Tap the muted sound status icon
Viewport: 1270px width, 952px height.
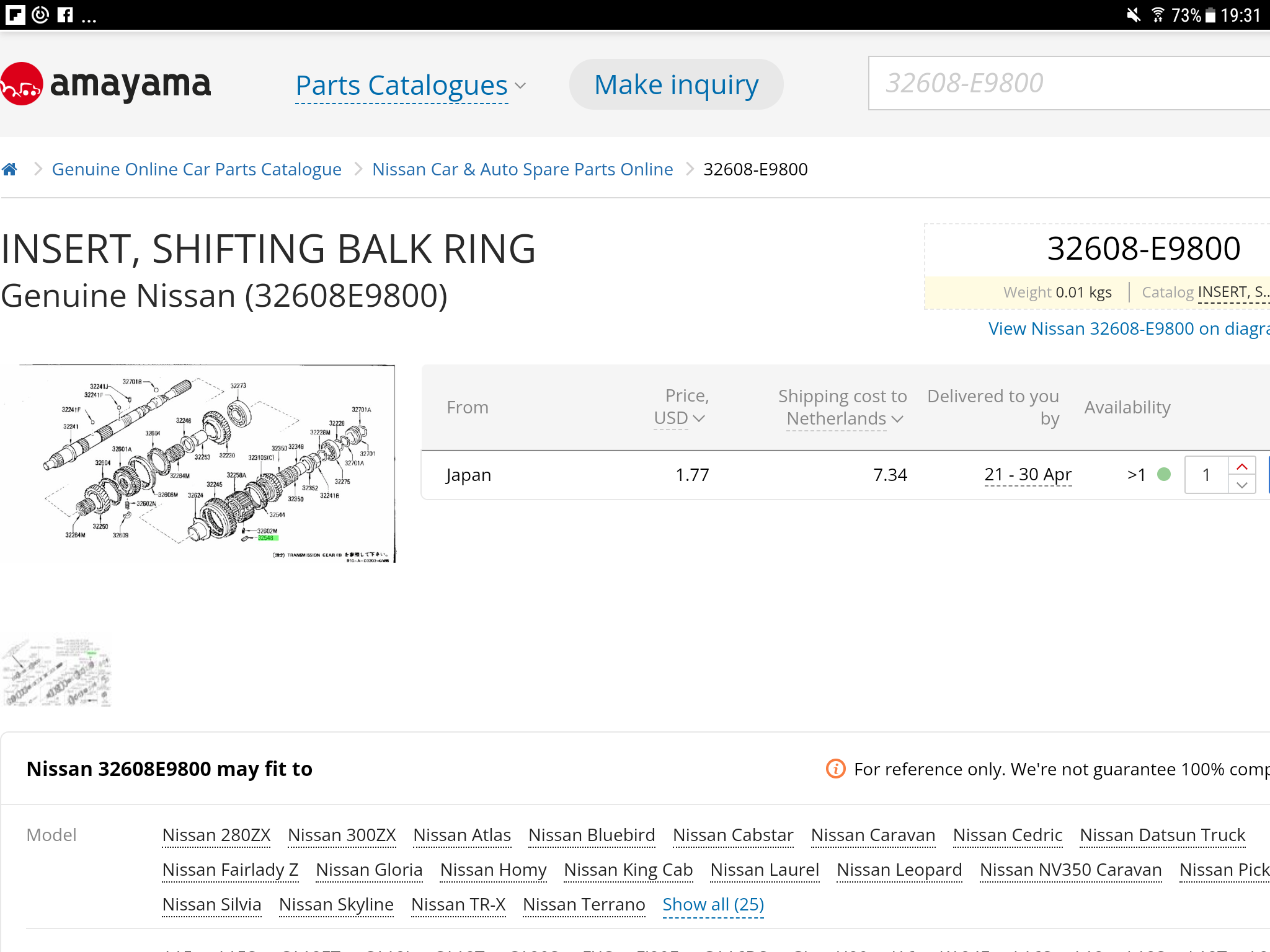click(x=1134, y=14)
